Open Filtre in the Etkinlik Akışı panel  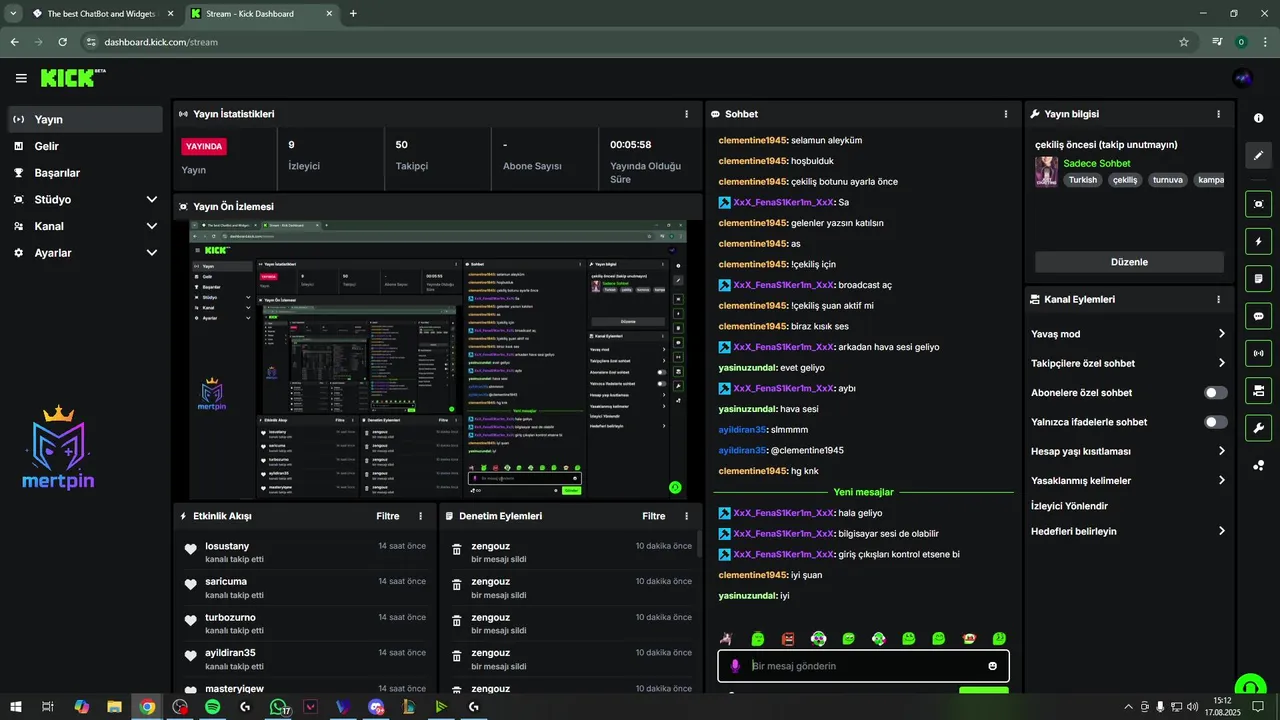coord(388,516)
